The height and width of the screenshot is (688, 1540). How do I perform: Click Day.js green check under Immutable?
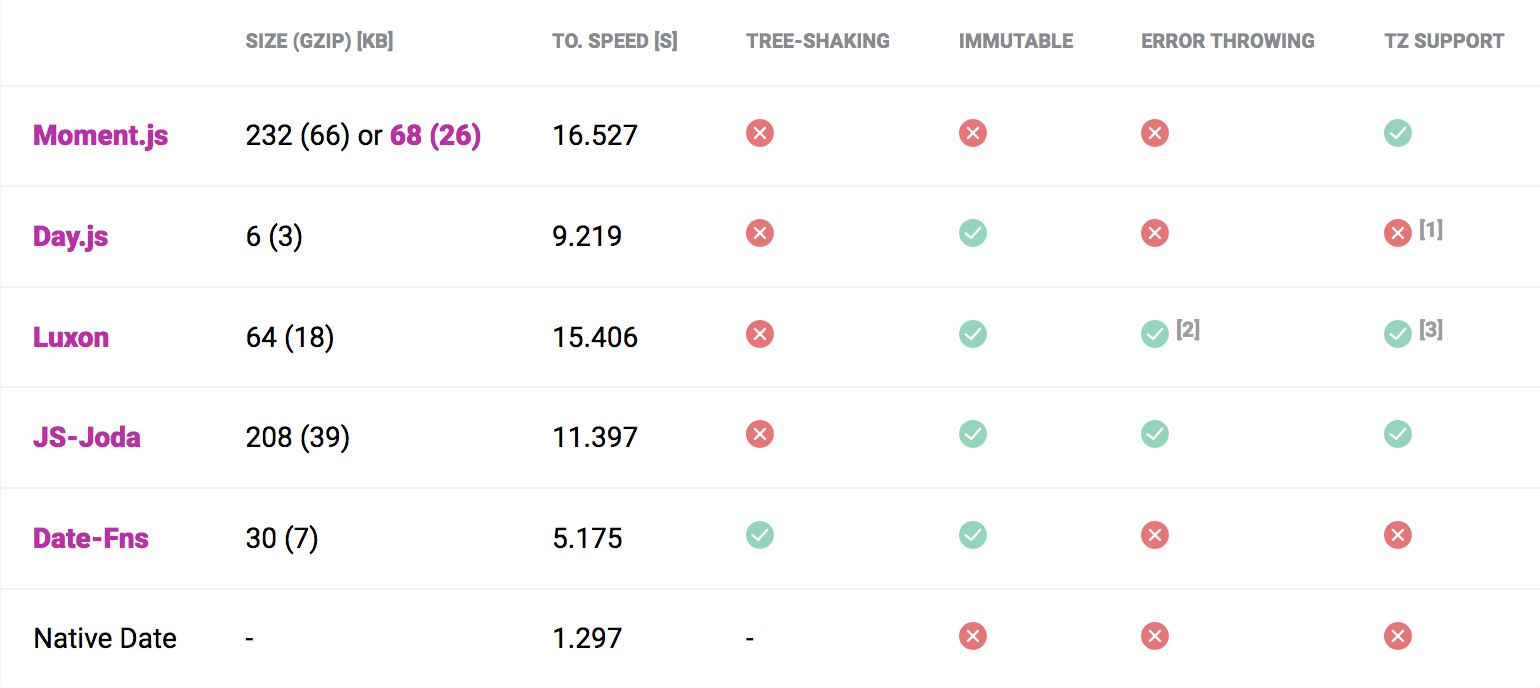tap(973, 233)
